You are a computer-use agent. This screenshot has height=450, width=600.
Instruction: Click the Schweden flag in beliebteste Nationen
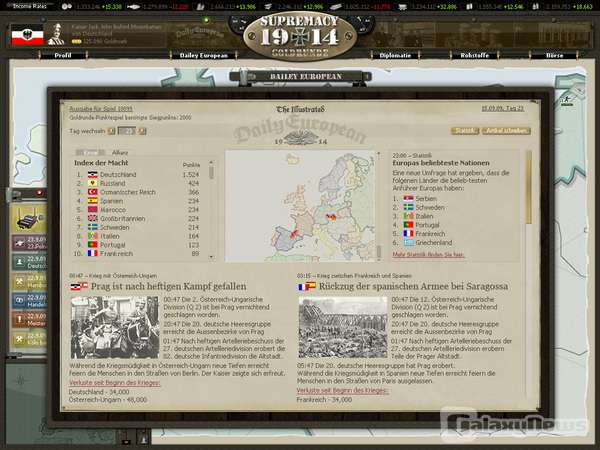(x=408, y=207)
